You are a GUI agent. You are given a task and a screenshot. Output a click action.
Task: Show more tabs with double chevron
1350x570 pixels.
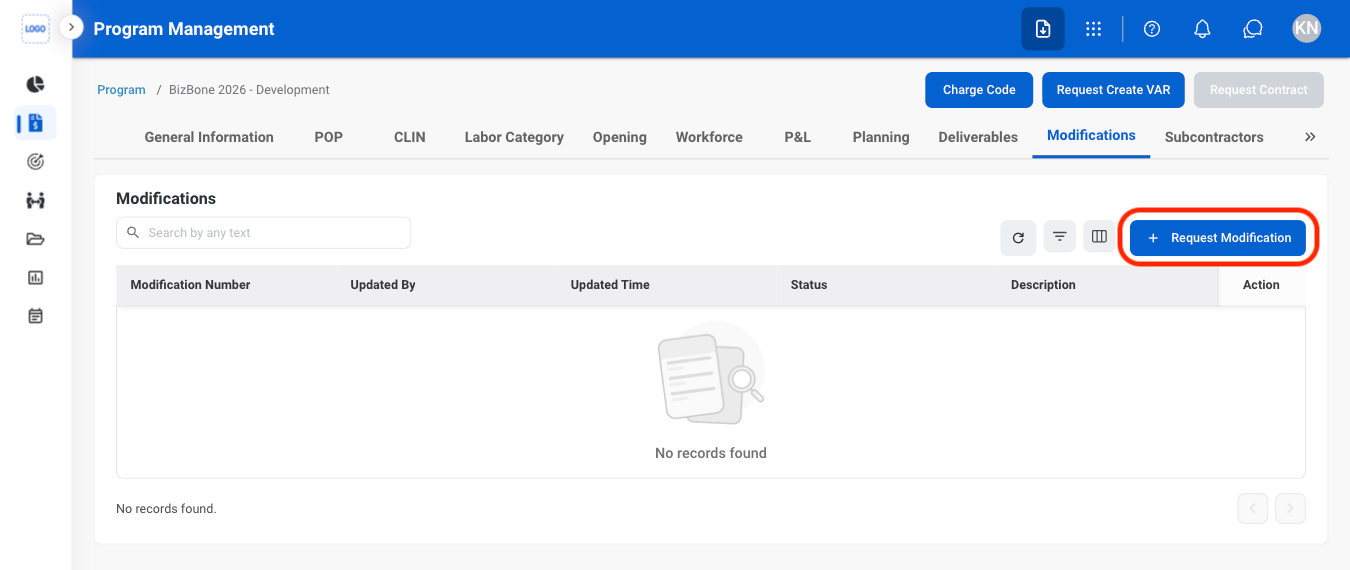1310,137
